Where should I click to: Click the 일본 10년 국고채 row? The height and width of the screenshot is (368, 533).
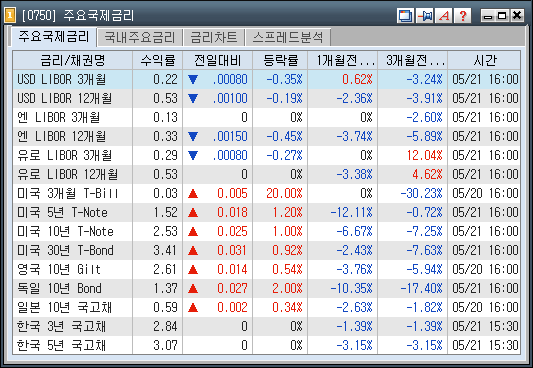point(266,308)
